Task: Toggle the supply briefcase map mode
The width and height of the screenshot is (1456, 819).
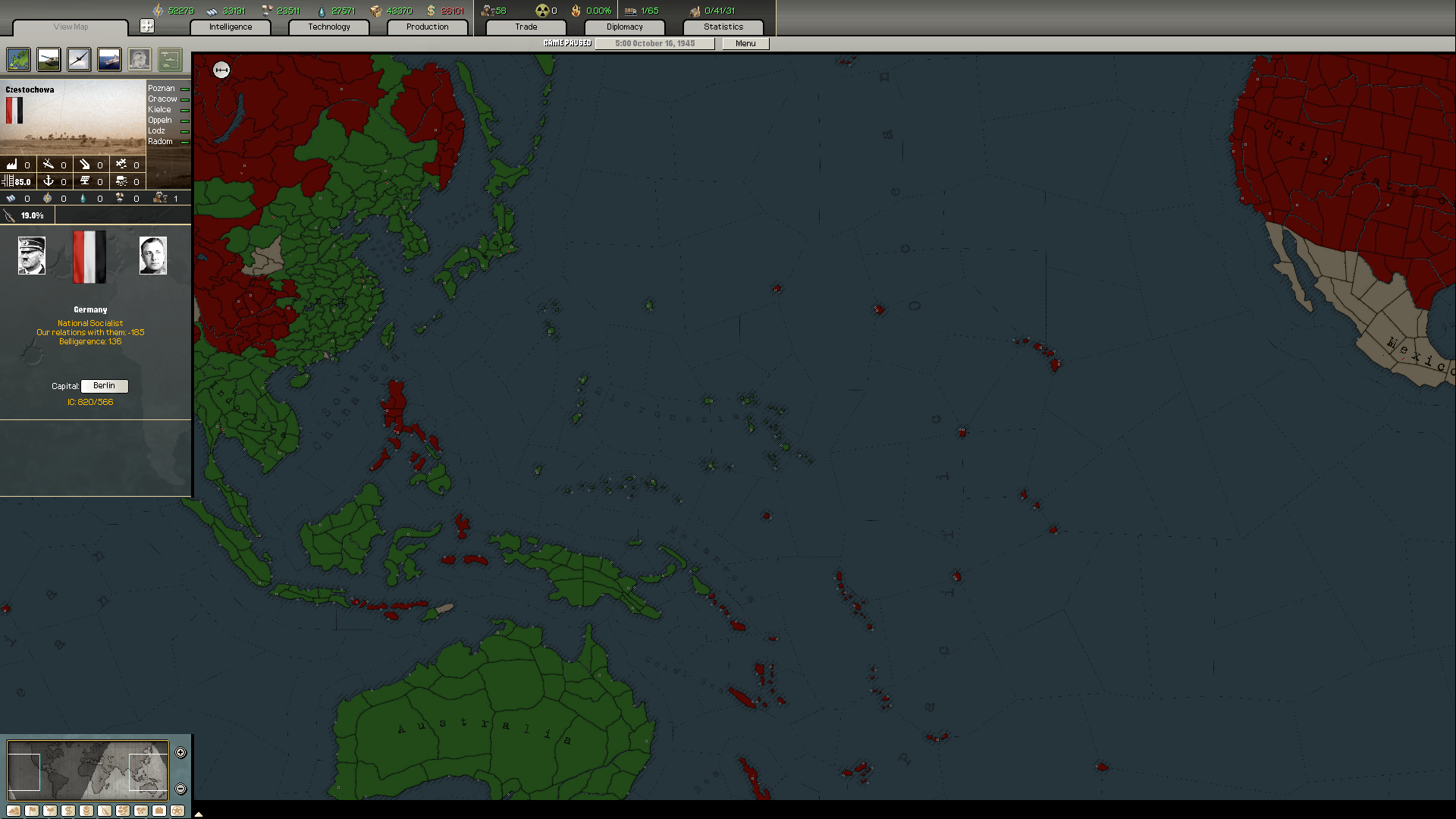Action: [159, 811]
